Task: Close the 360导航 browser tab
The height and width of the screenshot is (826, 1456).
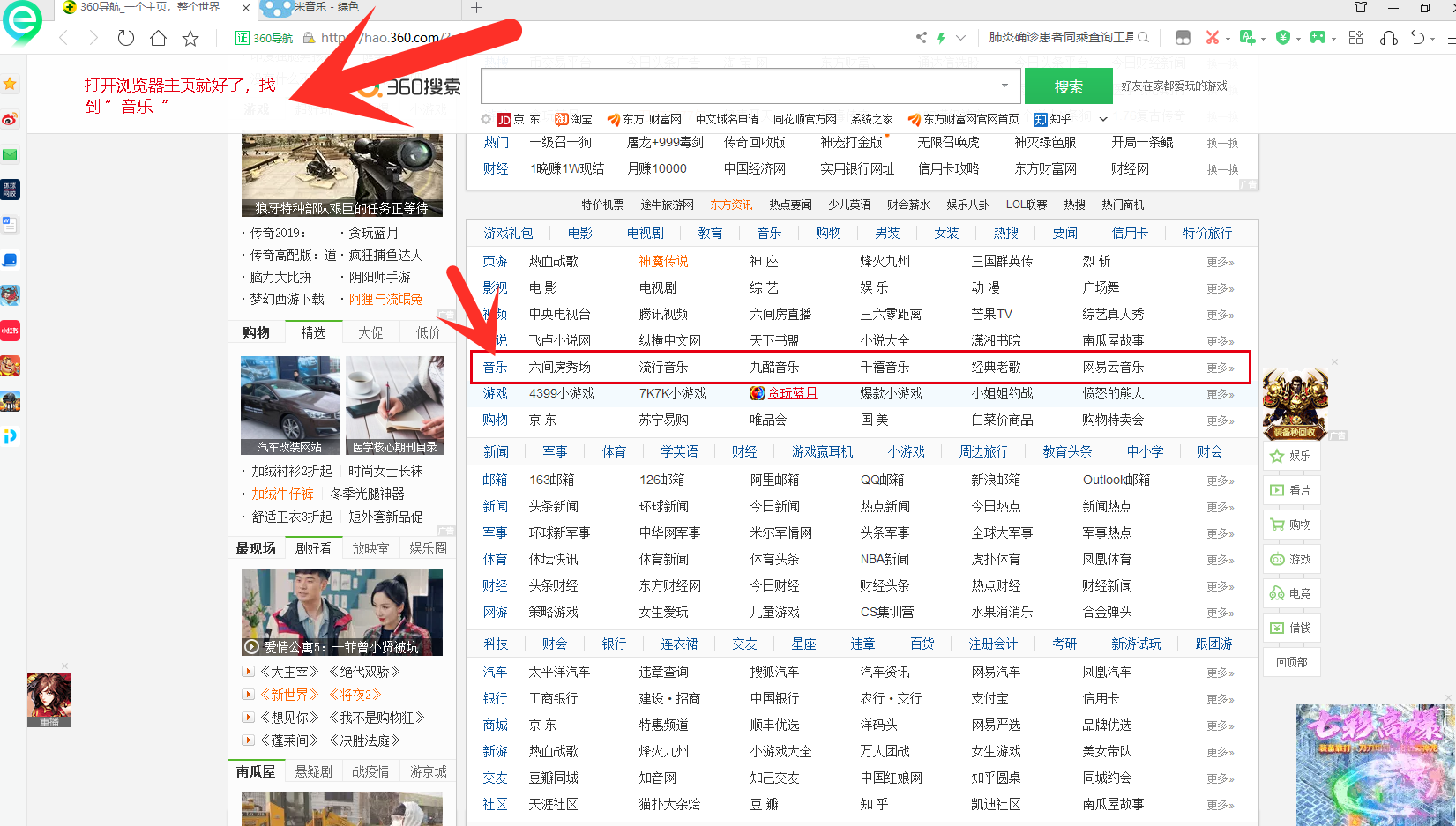Action: pos(246,8)
